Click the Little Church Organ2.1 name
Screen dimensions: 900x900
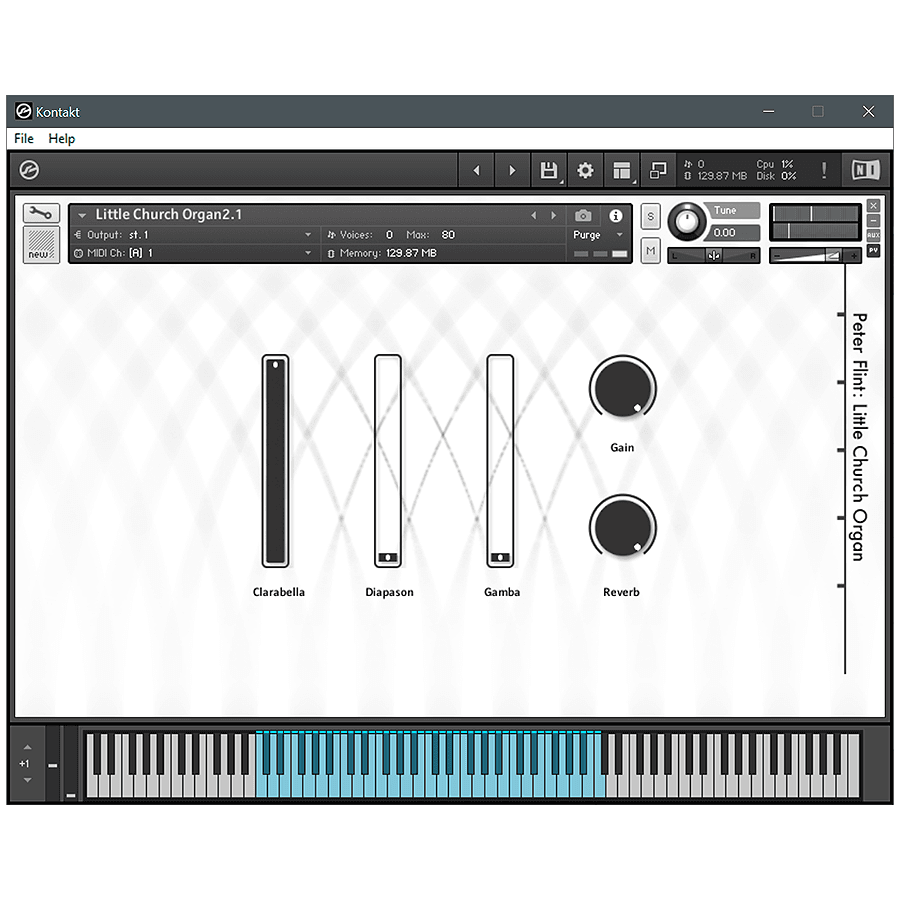coord(169,215)
